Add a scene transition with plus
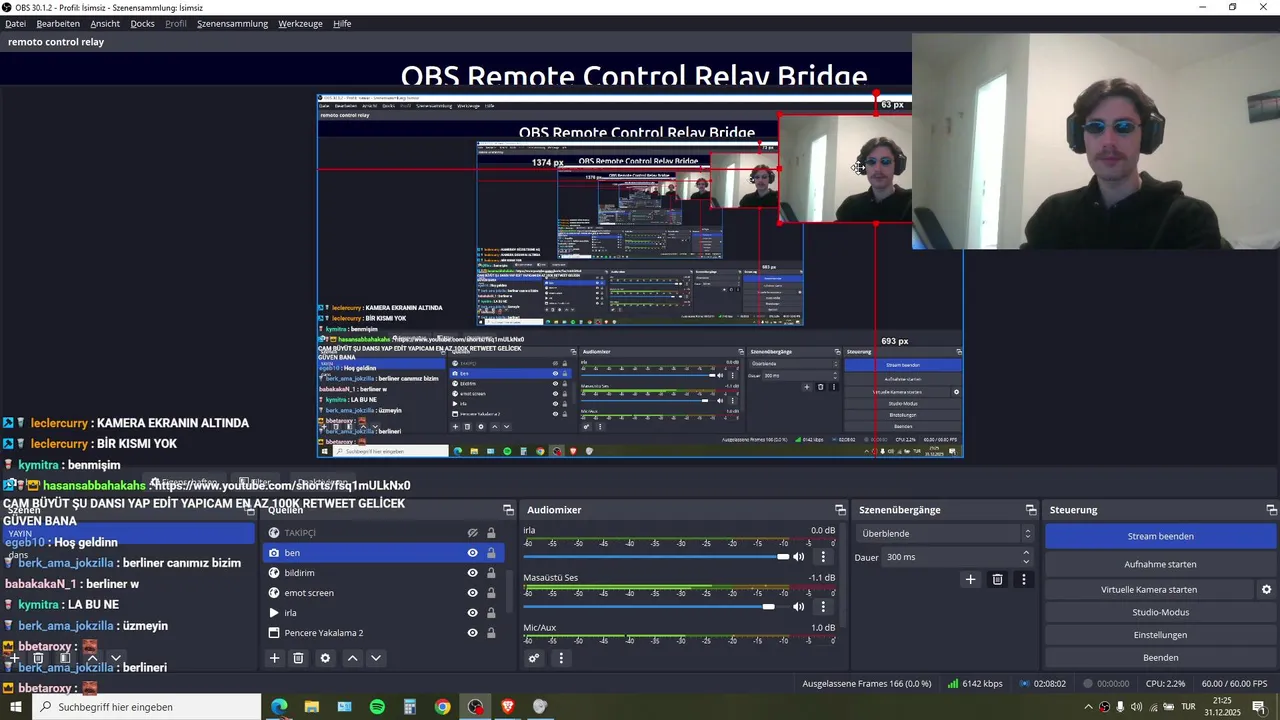The width and height of the screenshot is (1280, 720). click(970, 579)
